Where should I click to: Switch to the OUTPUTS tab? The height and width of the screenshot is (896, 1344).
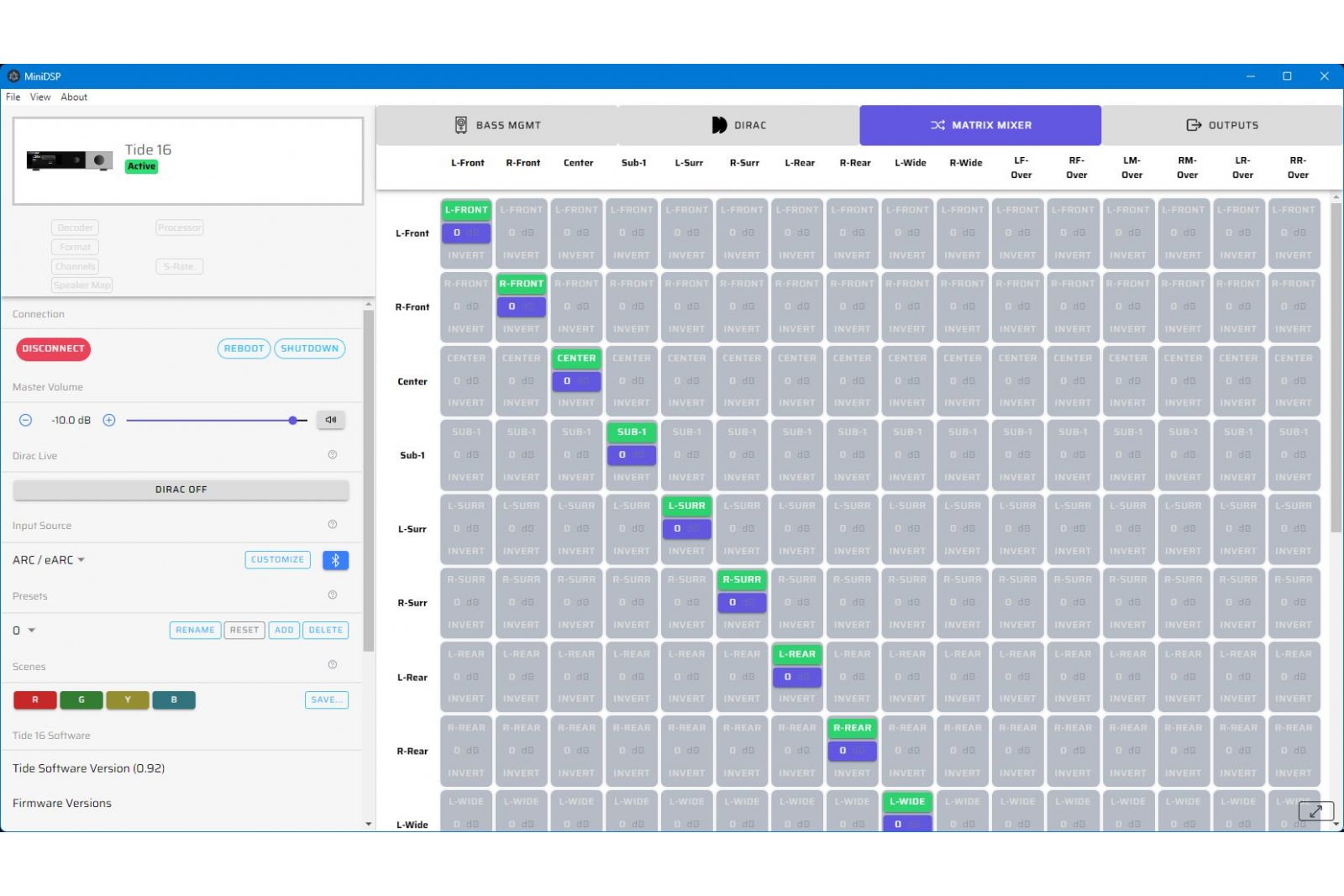click(x=1222, y=125)
